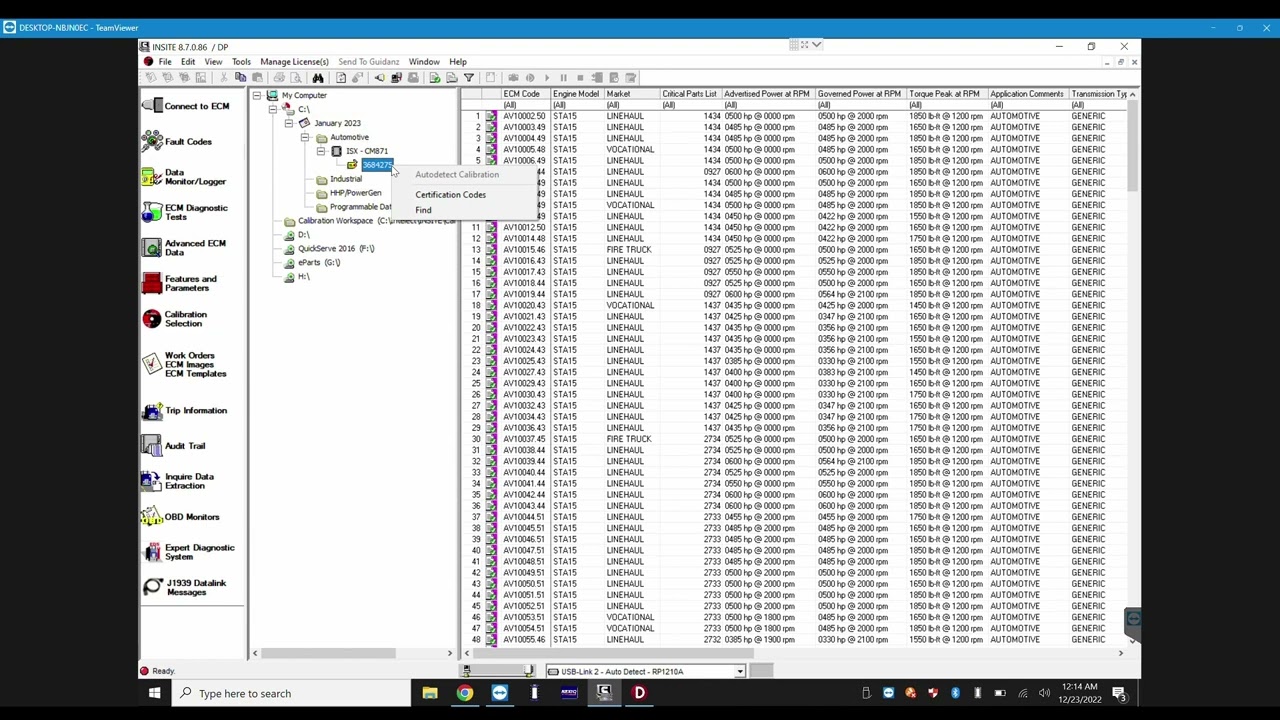The height and width of the screenshot is (720, 1280).
Task: Collapse the Automotive folder node
Action: pos(305,137)
